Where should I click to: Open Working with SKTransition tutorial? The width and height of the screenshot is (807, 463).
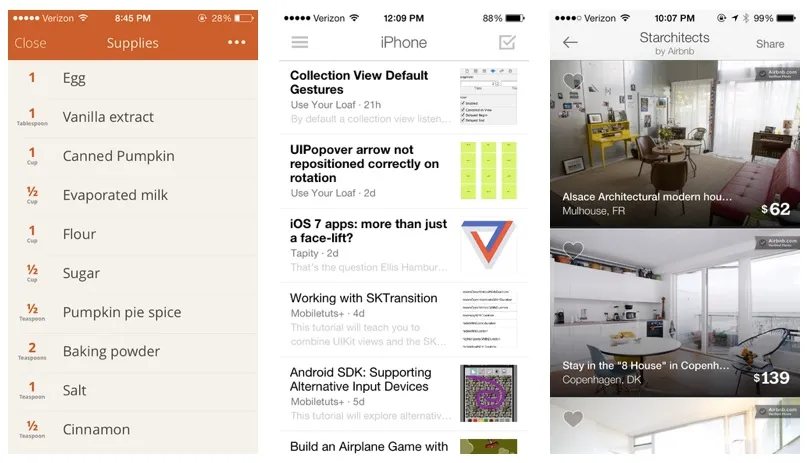click(x=364, y=298)
